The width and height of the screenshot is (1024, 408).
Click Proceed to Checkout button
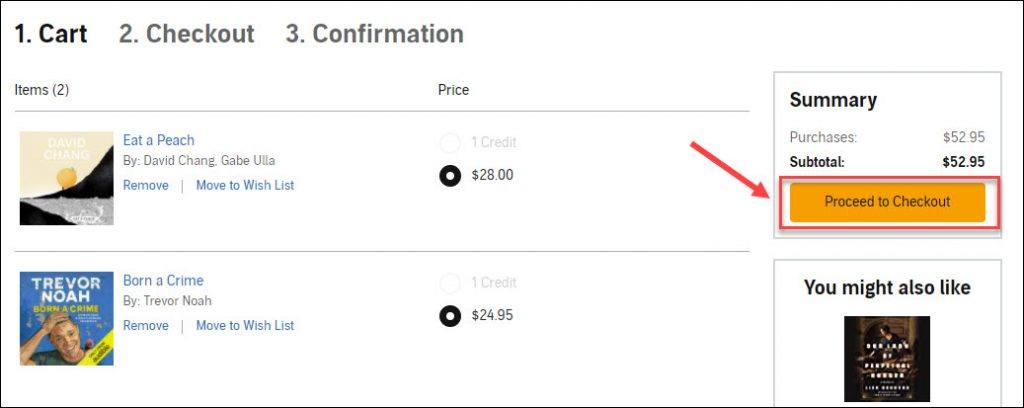click(x=887, y=202)
